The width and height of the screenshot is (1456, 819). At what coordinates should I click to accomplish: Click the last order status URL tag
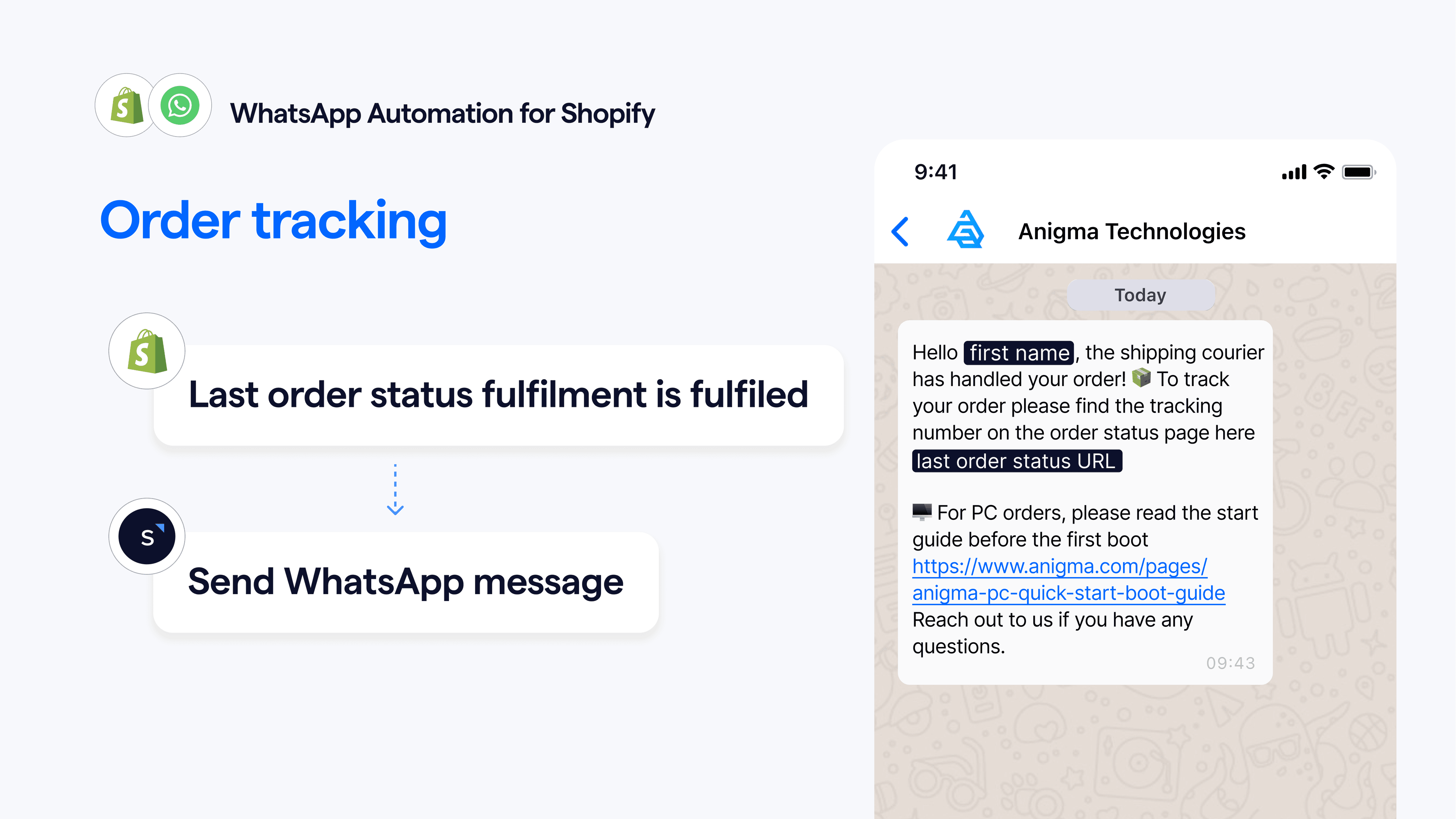pos(1016,461)
